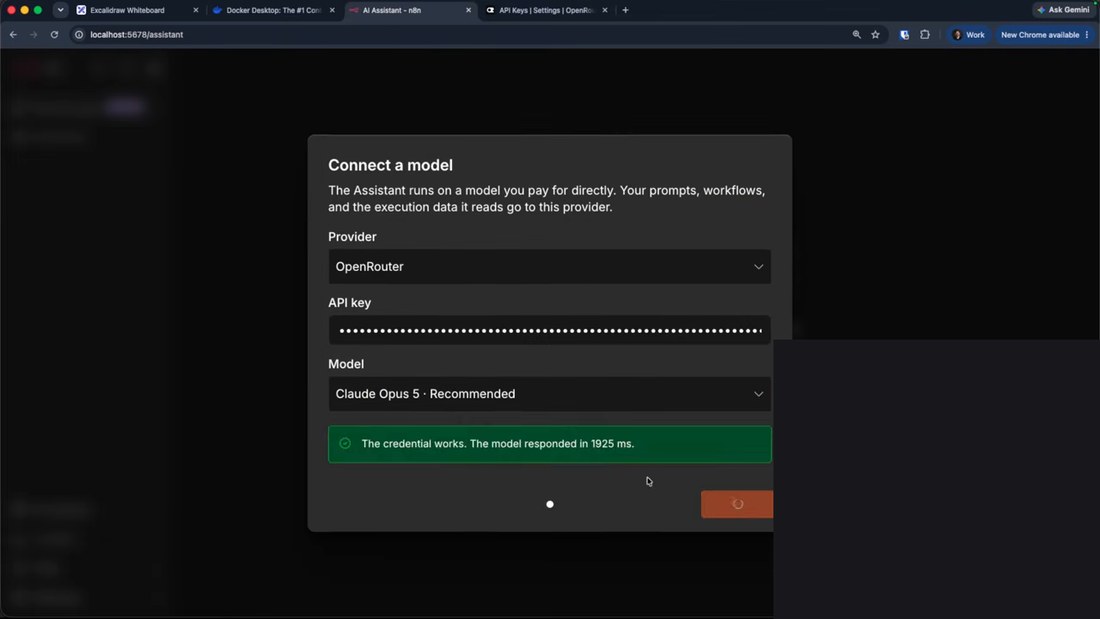Image resolution: width=1100 pixels, height=619 pixels.
Task: Go back in browser history
Action: pyautogui.click(x=13, y=34)
